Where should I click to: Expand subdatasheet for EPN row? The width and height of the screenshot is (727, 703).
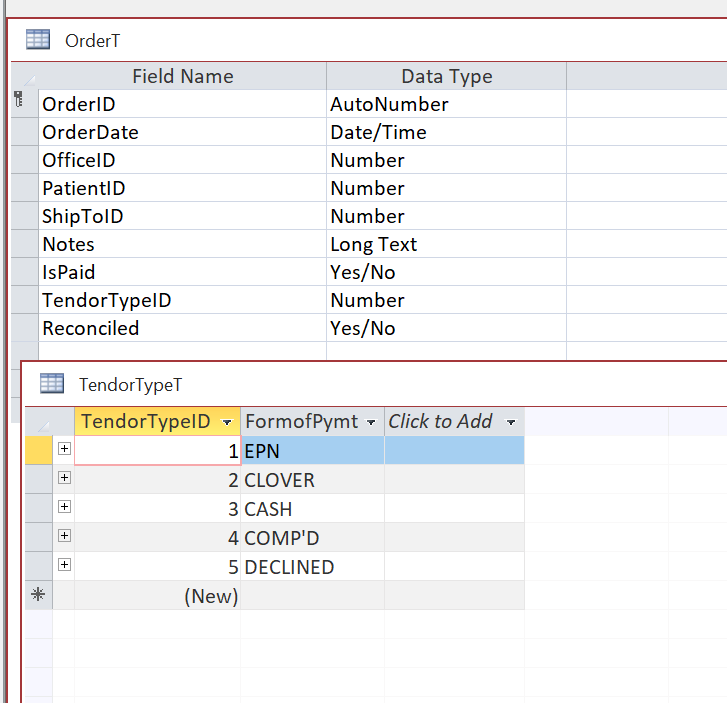coord(64,449)
